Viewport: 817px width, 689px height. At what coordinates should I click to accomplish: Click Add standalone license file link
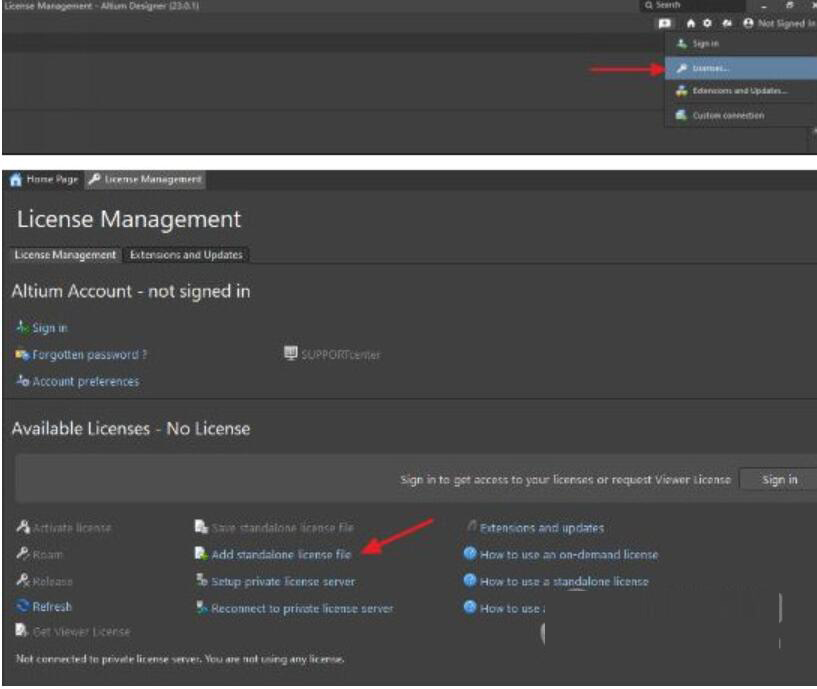point(281,555)
